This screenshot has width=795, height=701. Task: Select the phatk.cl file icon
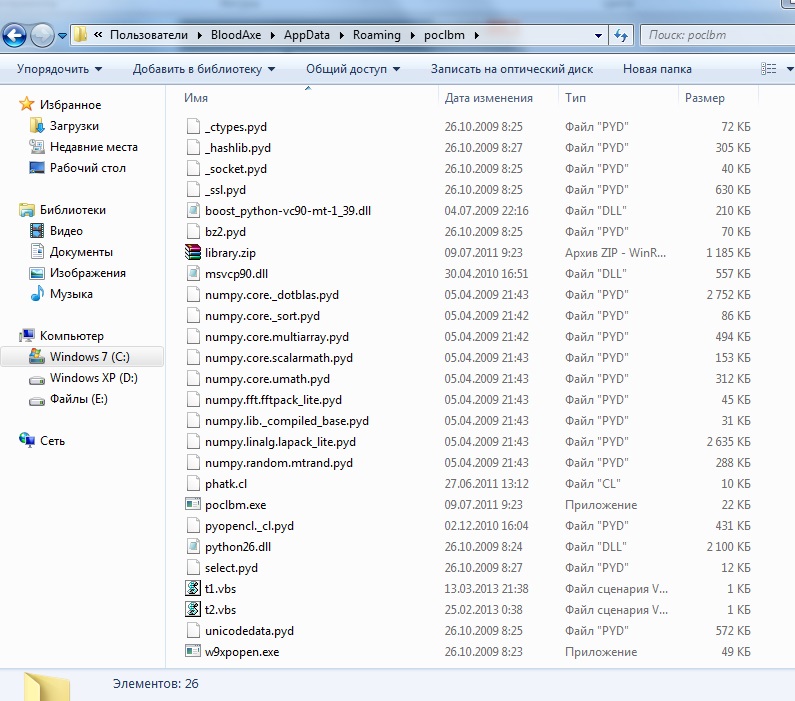point(193,484)
